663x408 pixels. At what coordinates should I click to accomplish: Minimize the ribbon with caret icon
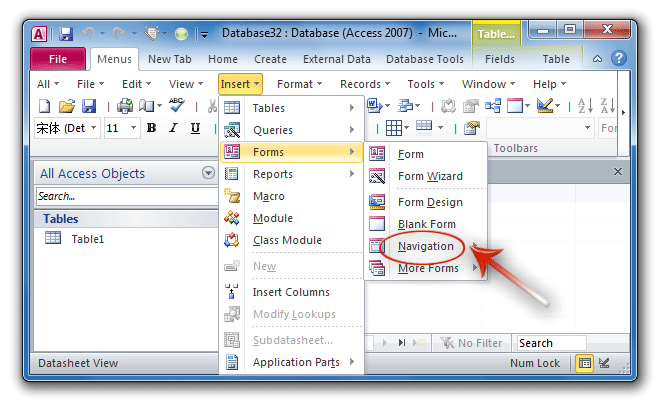coord(597,59)
